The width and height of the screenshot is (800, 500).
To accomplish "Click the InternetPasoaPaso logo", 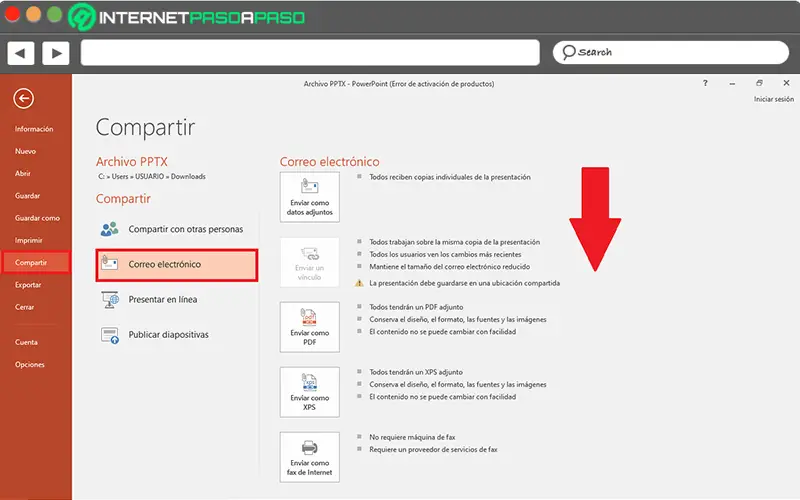I will (187, 17).
